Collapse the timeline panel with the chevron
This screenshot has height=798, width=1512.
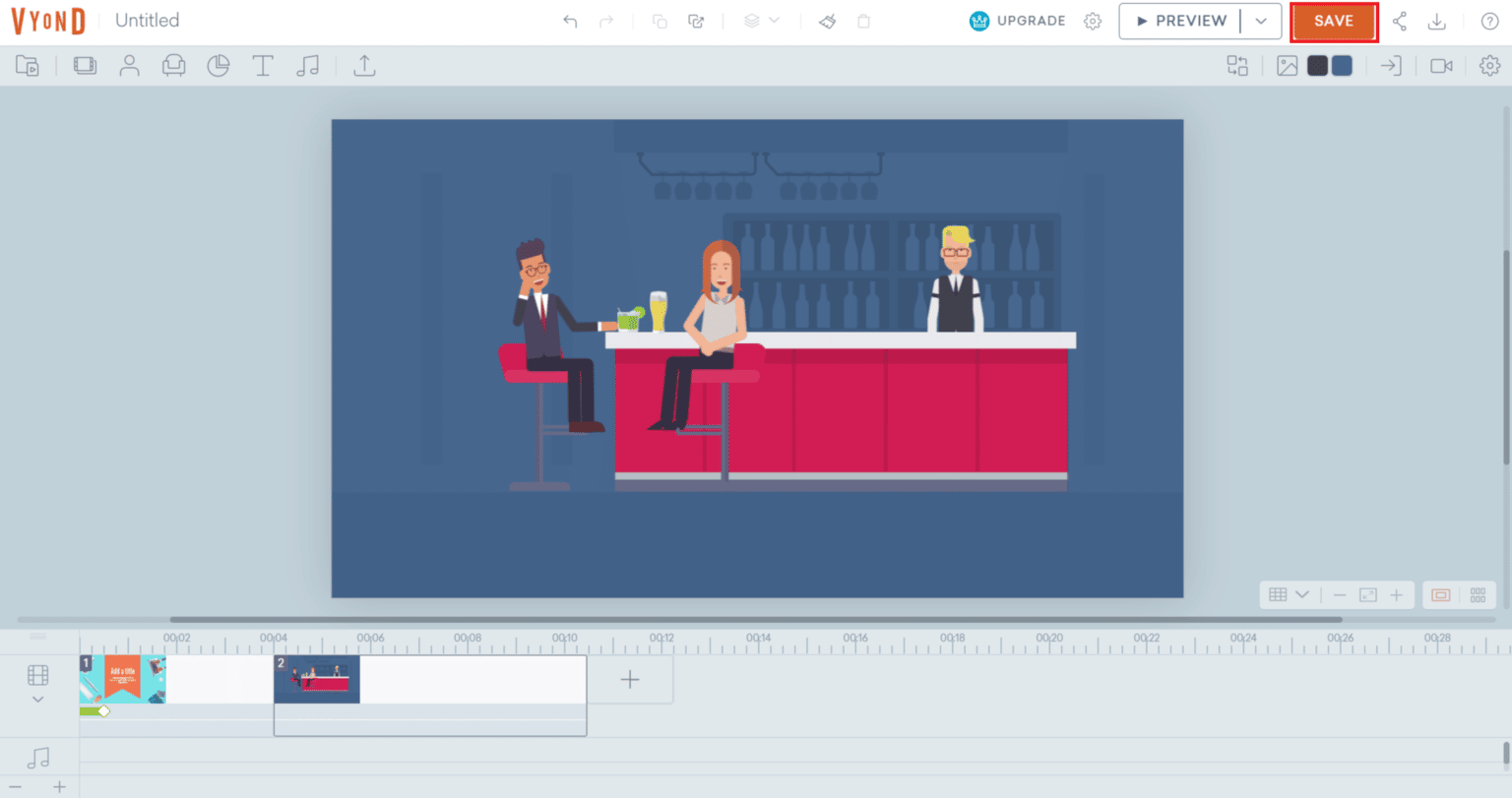[x=37, y=699]
